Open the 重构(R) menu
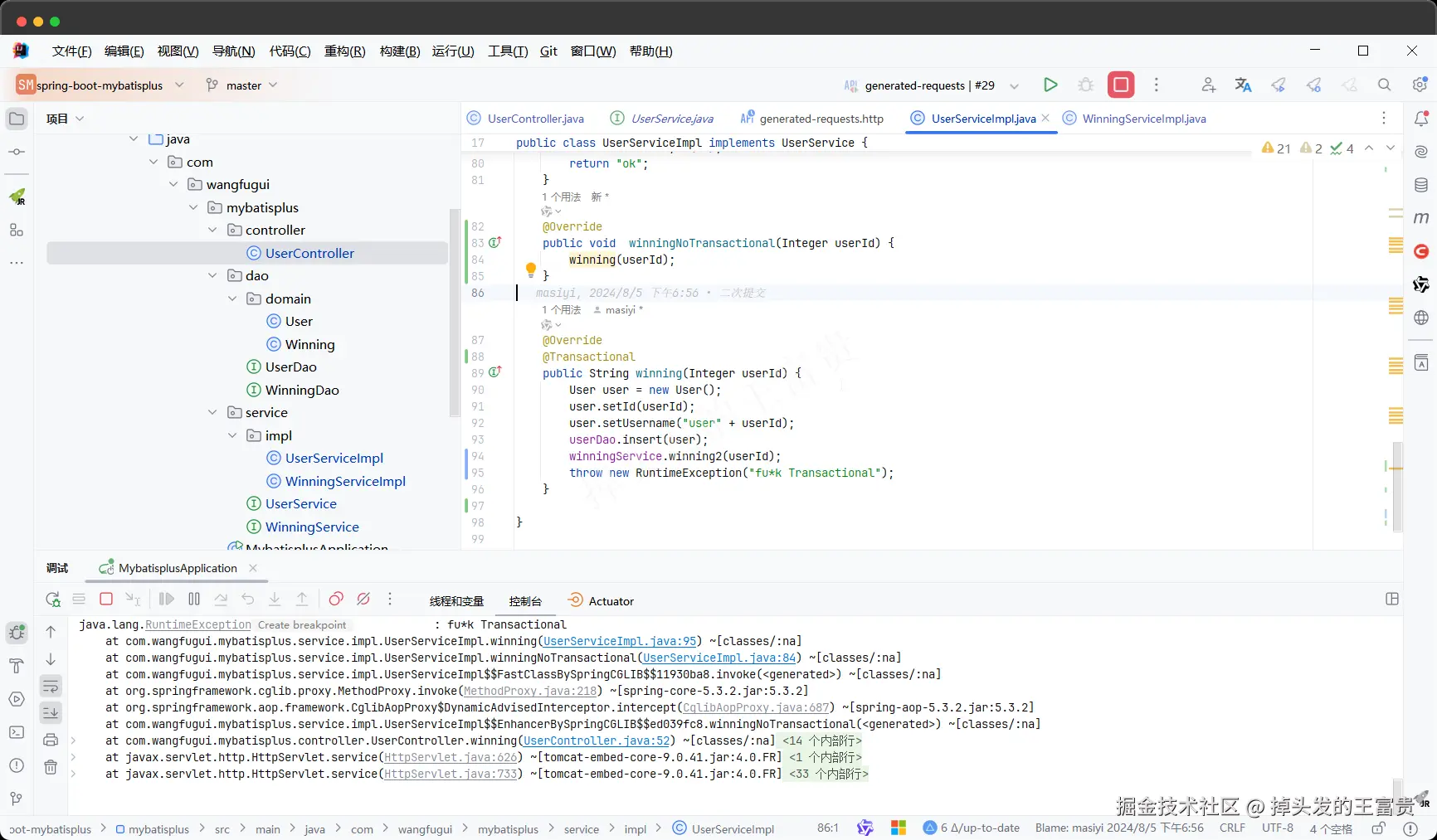Image resolution: width=1437 pixels, height=840 pixels. (344, 51)
